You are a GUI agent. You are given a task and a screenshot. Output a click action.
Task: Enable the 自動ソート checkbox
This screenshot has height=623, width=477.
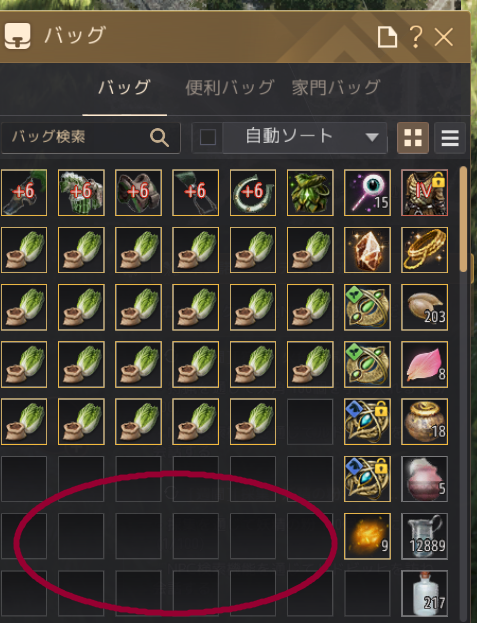point(208,137)
